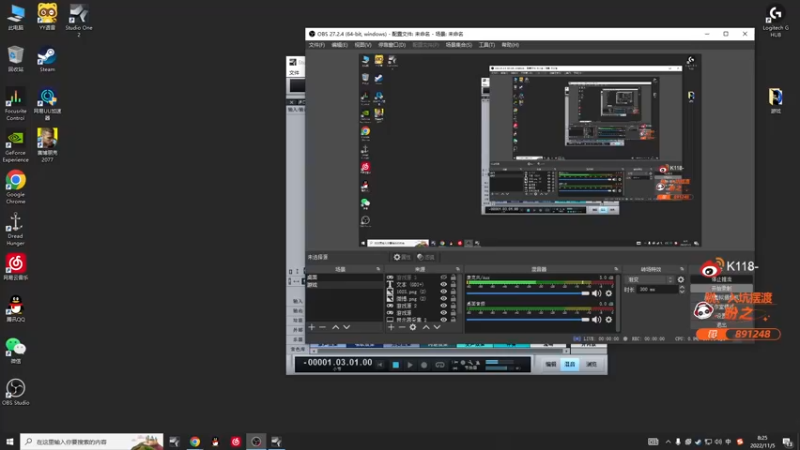This screenshot has width=800, height=450.
Task: Open the 文件(F) menu in OBS
Action: 316,45
